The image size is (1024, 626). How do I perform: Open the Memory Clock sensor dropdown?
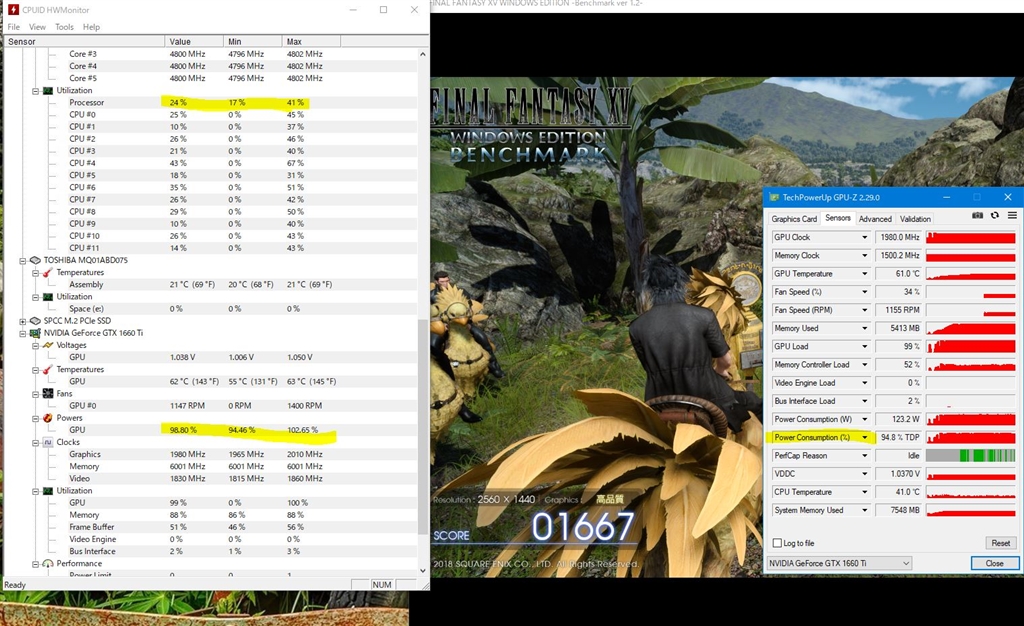pyautogui.click(x=865, y=256)
